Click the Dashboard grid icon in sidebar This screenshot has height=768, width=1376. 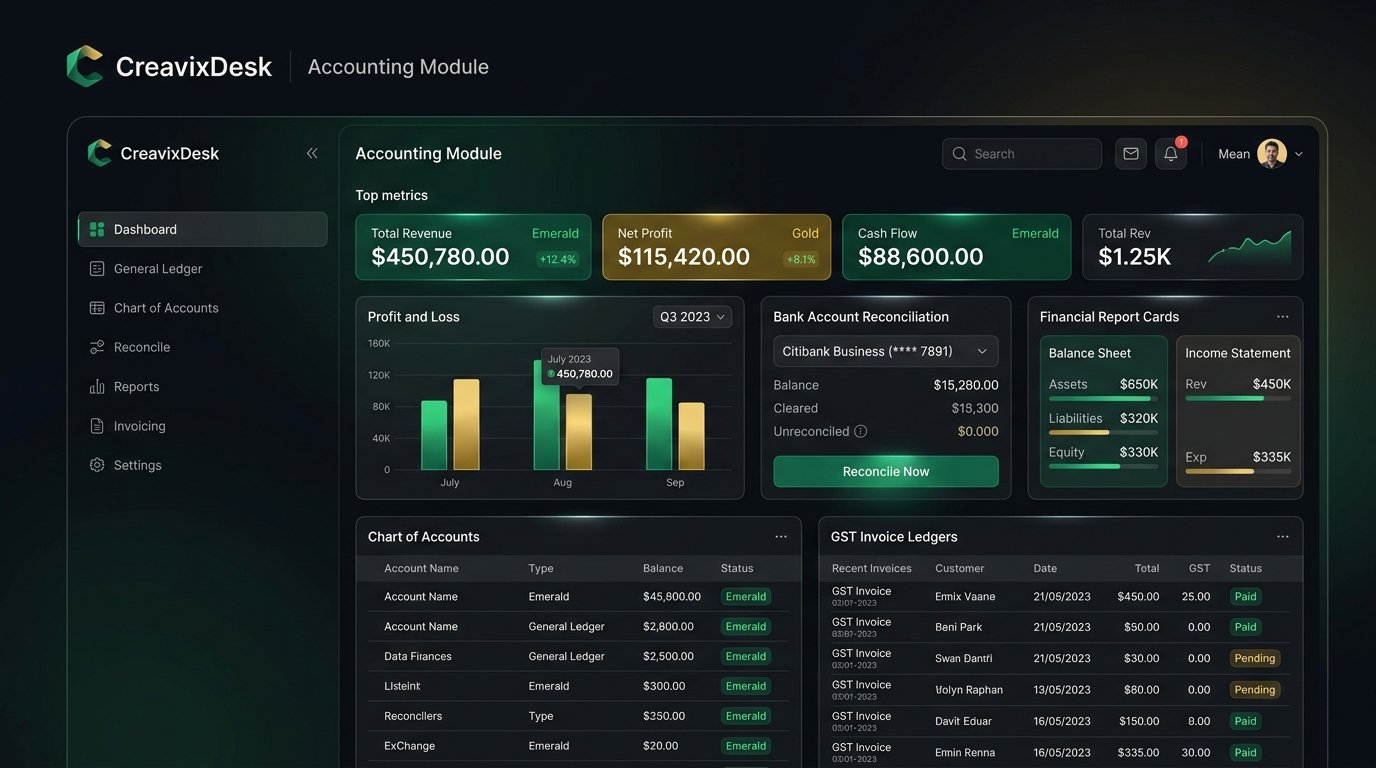[x=97, y=229]
